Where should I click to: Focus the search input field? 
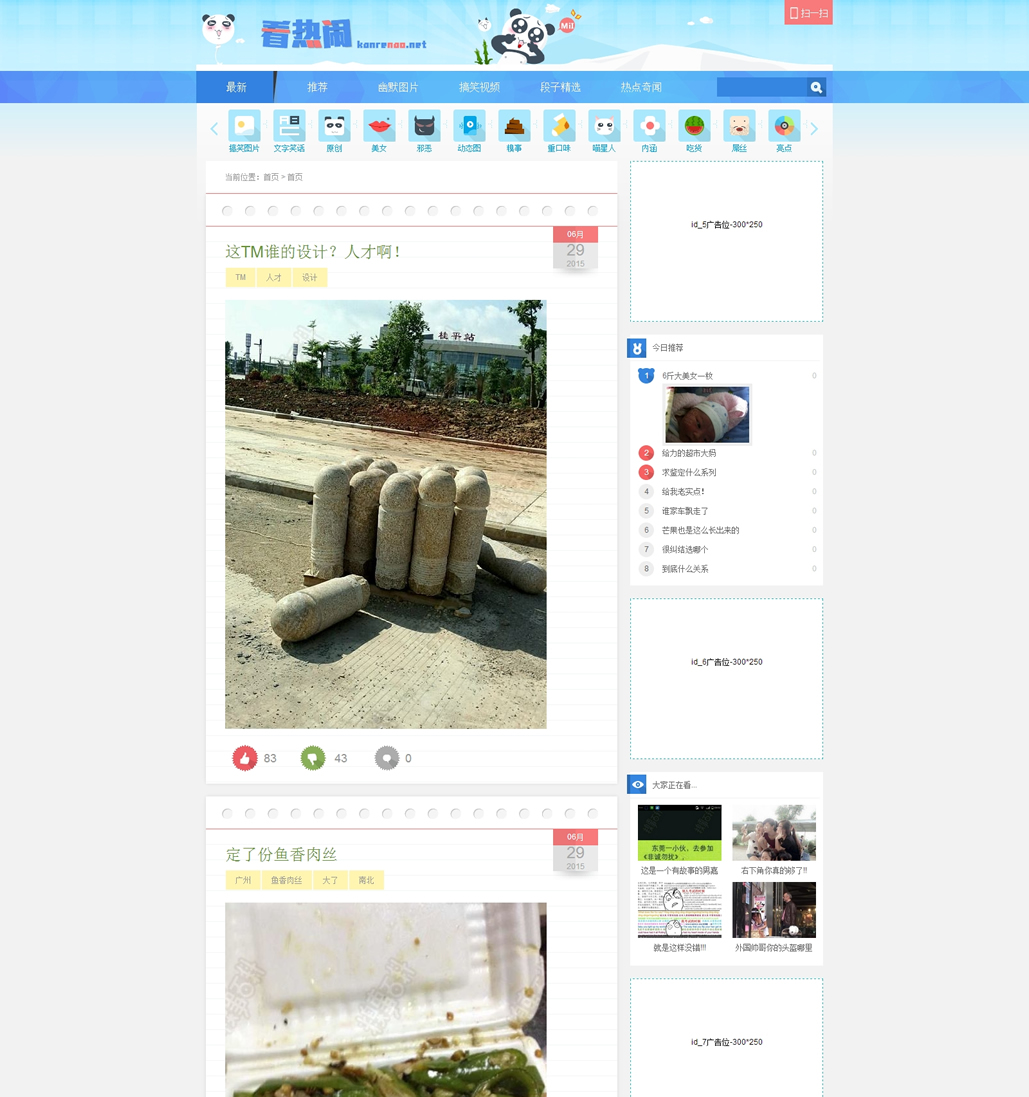point(762,87)
